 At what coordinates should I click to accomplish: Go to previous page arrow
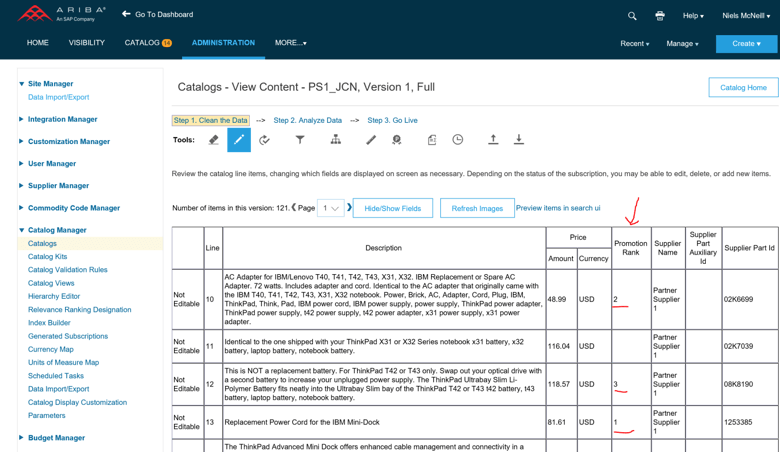point(293,207)
